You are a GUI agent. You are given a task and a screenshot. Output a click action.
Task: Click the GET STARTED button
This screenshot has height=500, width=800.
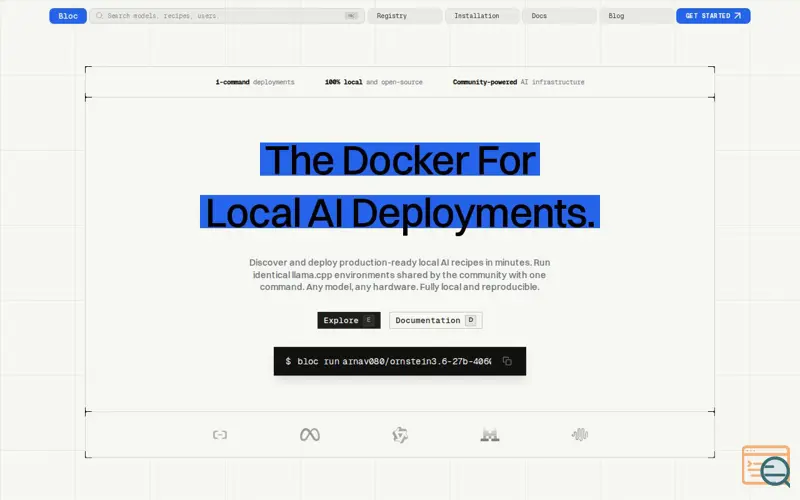pos(713,16)
